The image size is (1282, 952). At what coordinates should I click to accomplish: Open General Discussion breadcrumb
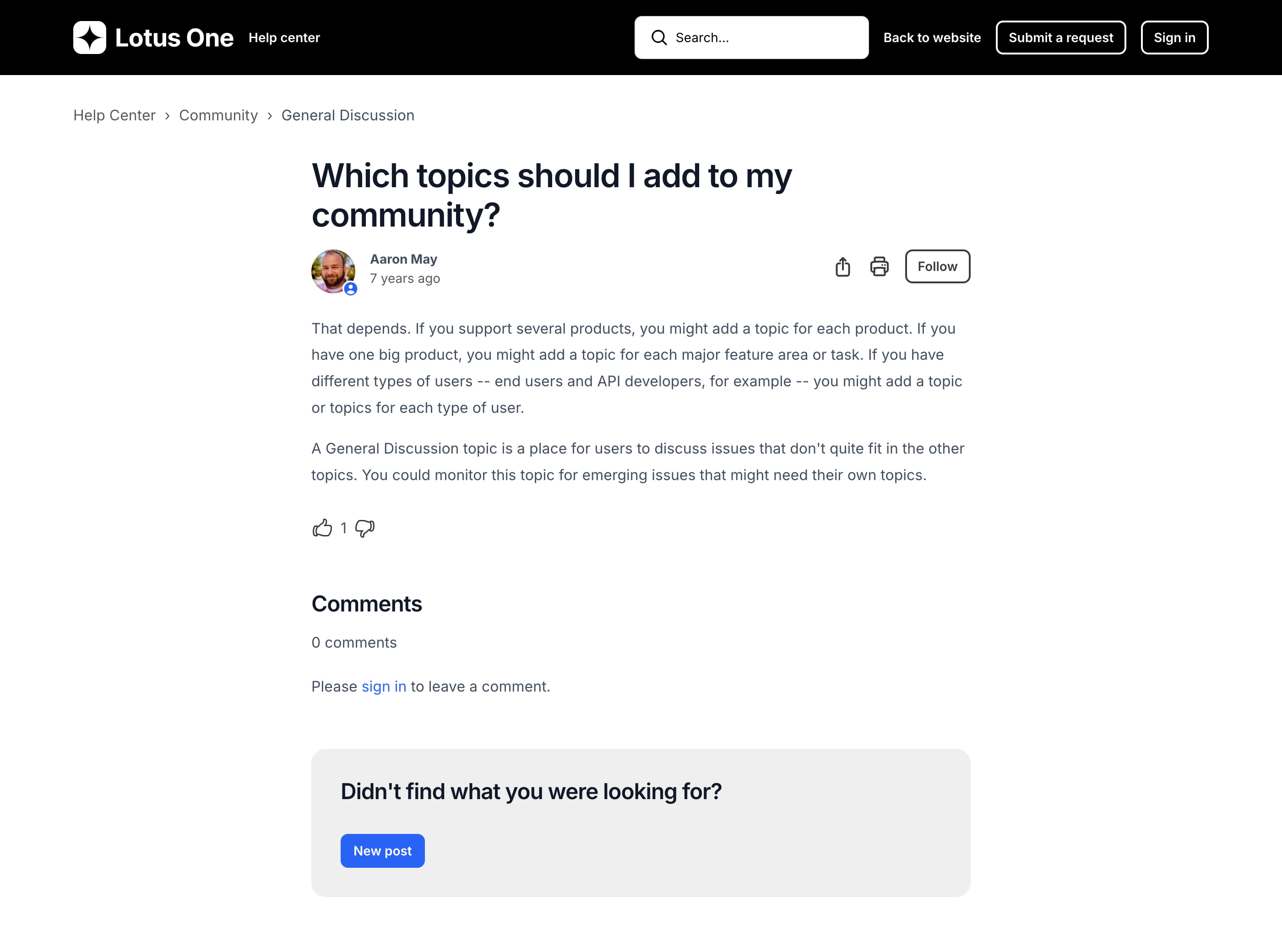tap(348, 115)
